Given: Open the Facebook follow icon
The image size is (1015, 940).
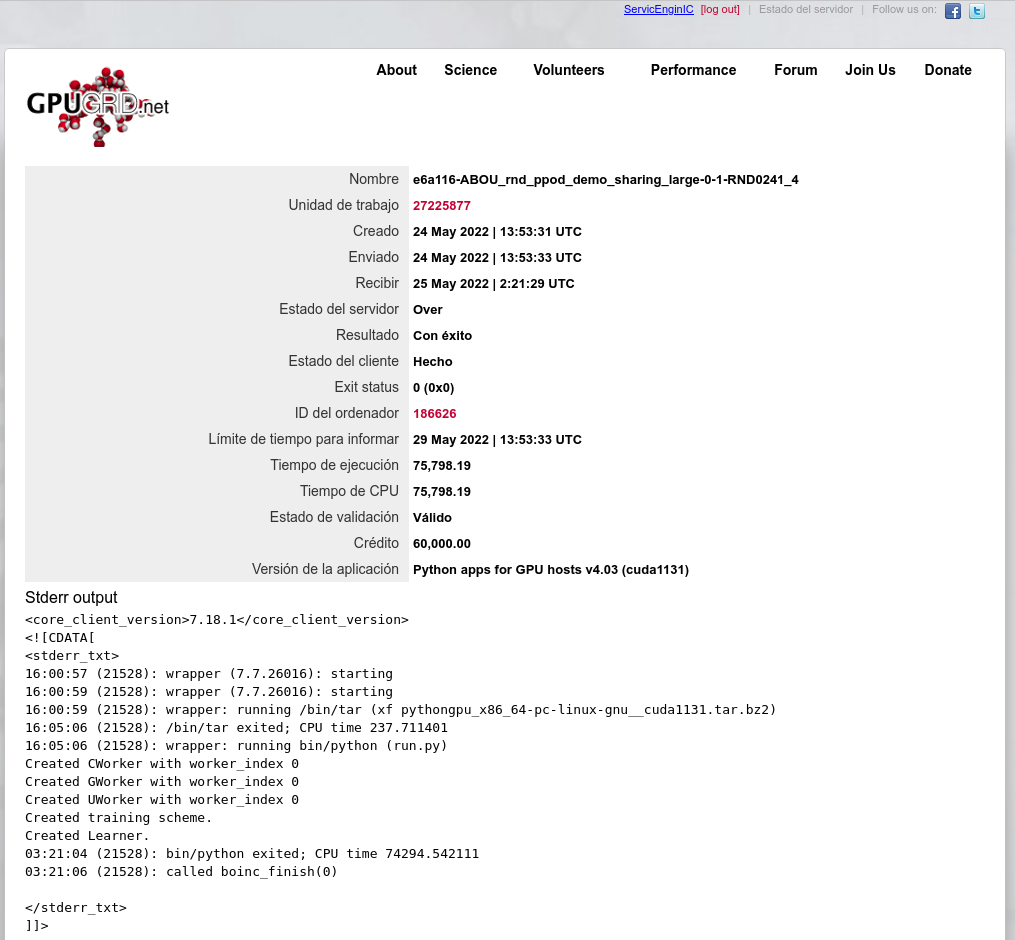Looking at the screenshot, I should pos(952,11).
